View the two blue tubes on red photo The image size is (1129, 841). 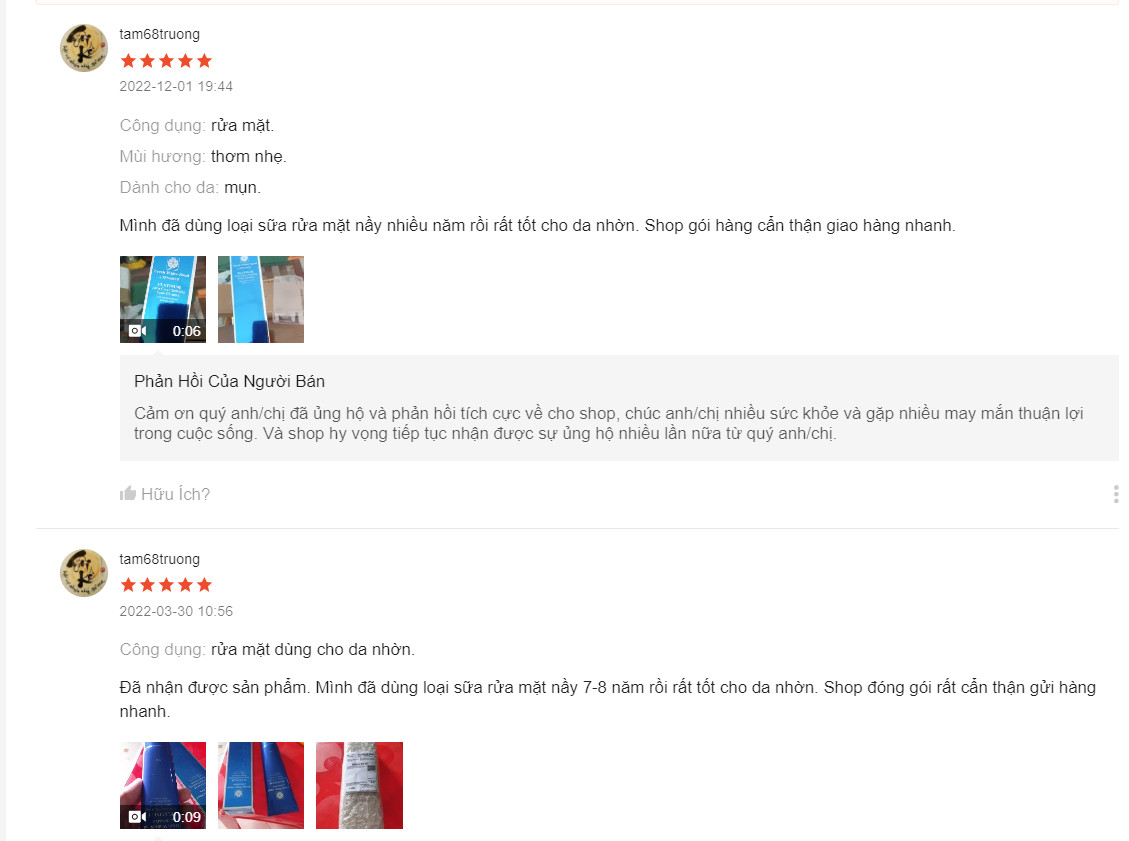tap(261, 786)
